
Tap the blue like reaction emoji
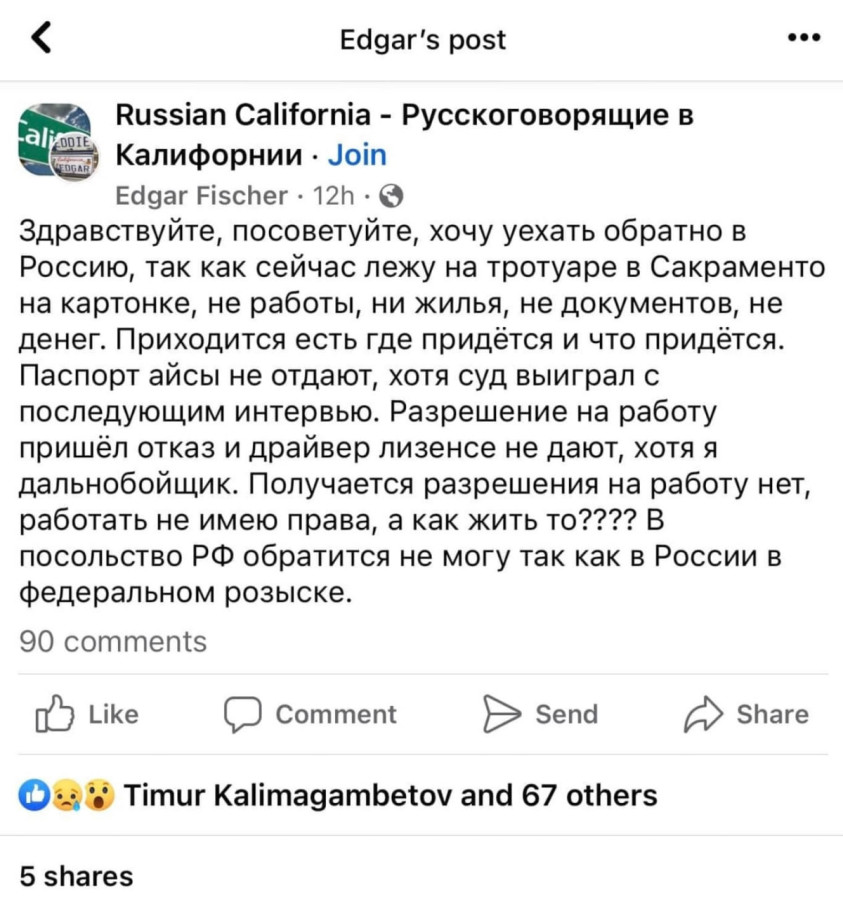(x=34, y=795)
